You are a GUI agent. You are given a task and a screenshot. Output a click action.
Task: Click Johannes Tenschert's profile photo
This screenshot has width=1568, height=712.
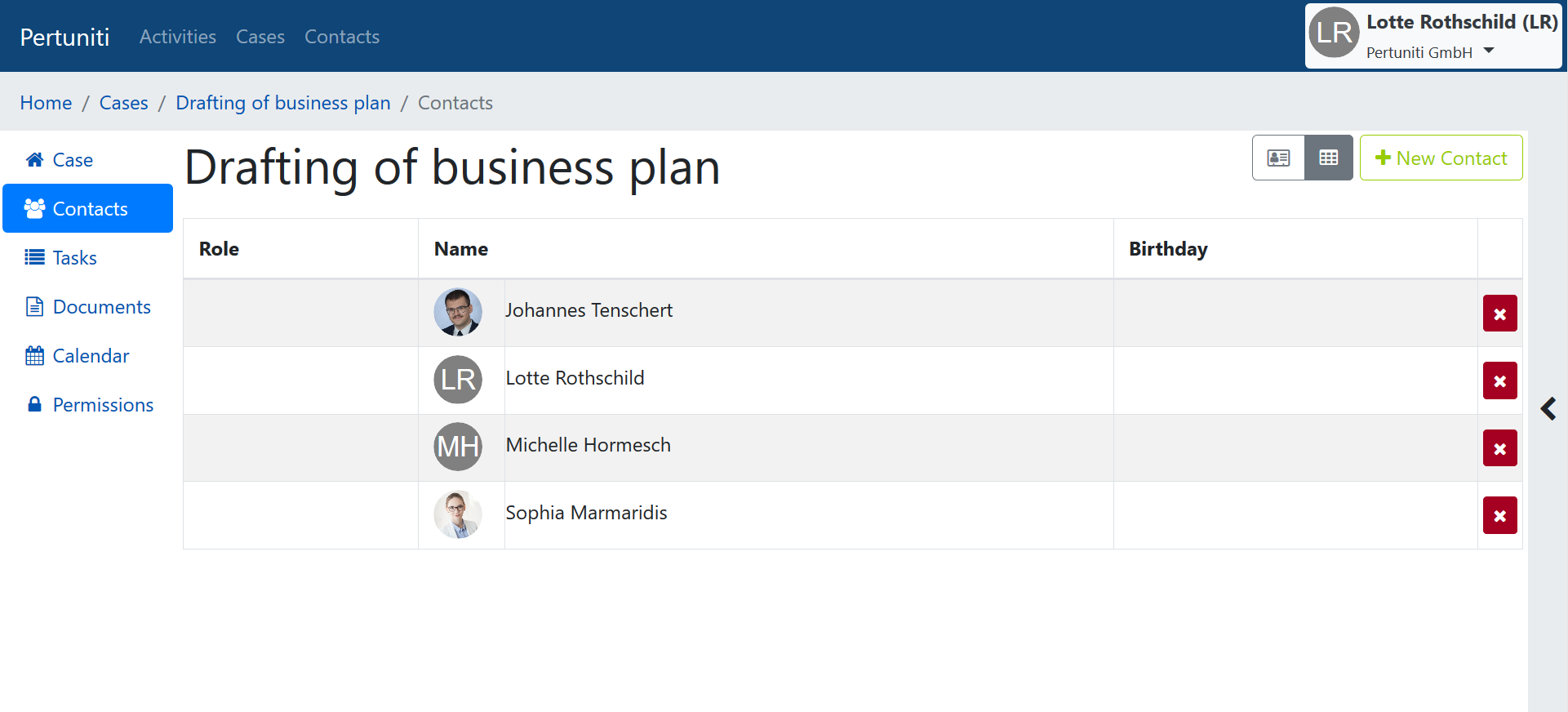click(458, 312)
